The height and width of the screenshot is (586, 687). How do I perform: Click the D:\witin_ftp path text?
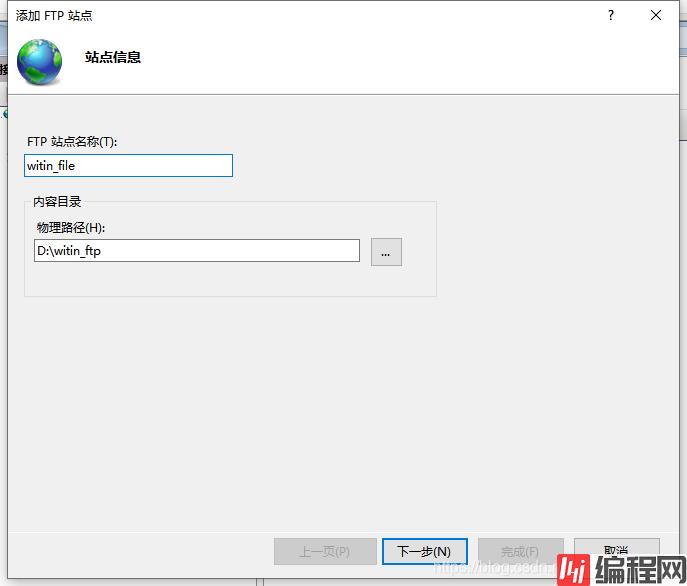pyautogui.click(x=69, y=251)
